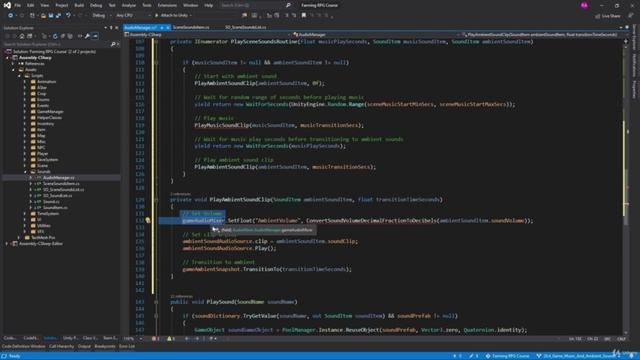Viewport: 640px width, 360px height.
Task: Open Code Definition Window tab
Action: point(24,347)
